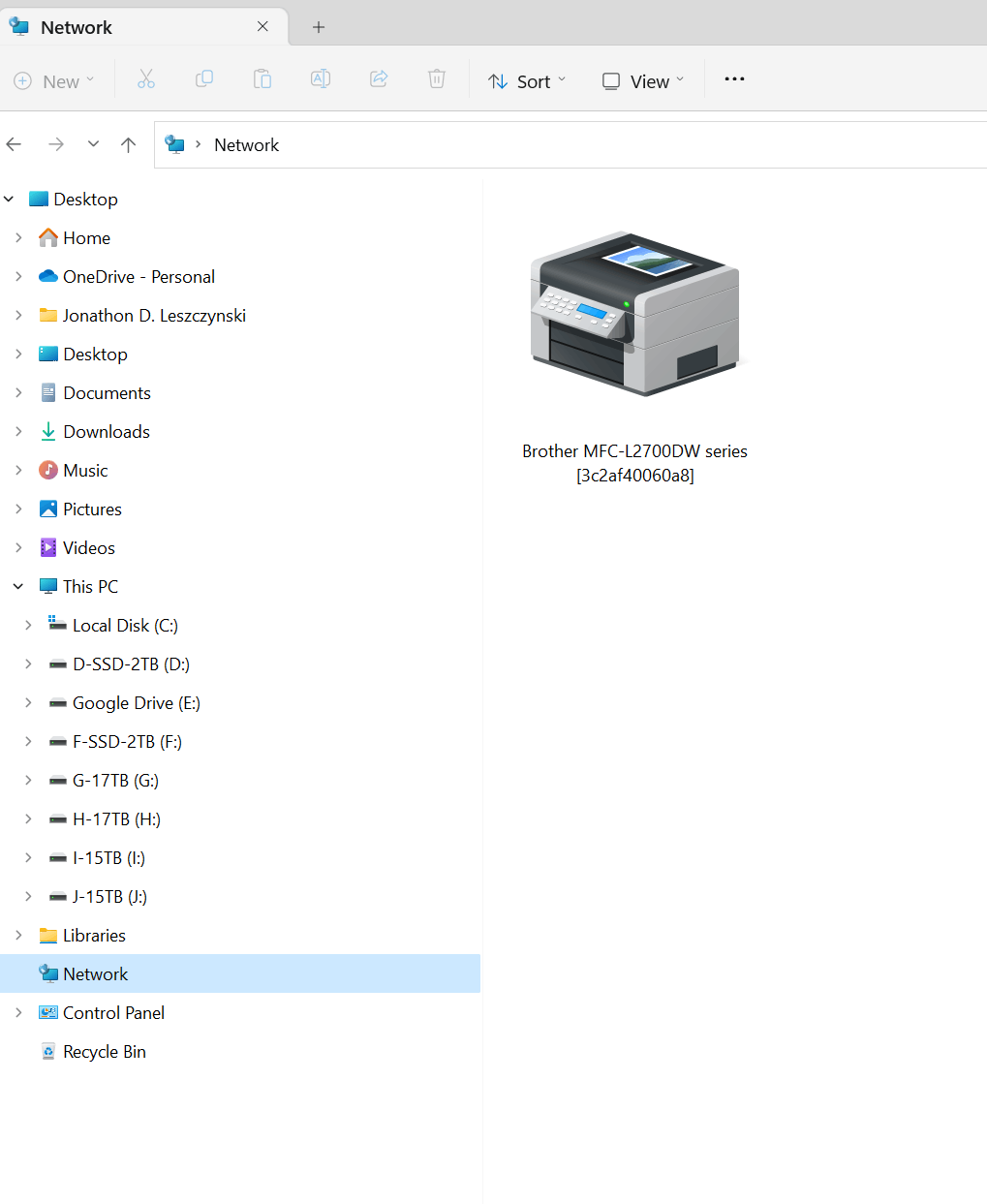The image size is (987, 1204).
Task: Expand the Desktop subfolder node under Jonathon
Action: coord(18,355)
